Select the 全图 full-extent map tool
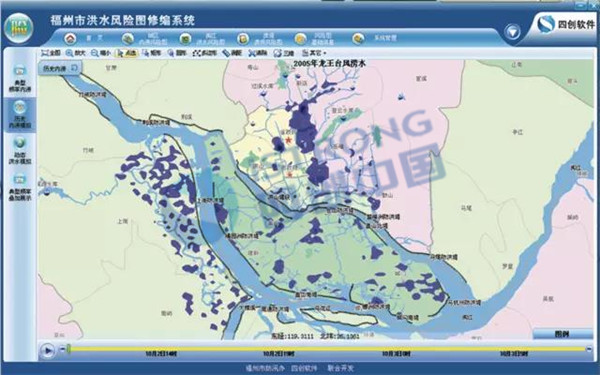Viewport: 600px width, 375px height. click(x=51, y=53)
